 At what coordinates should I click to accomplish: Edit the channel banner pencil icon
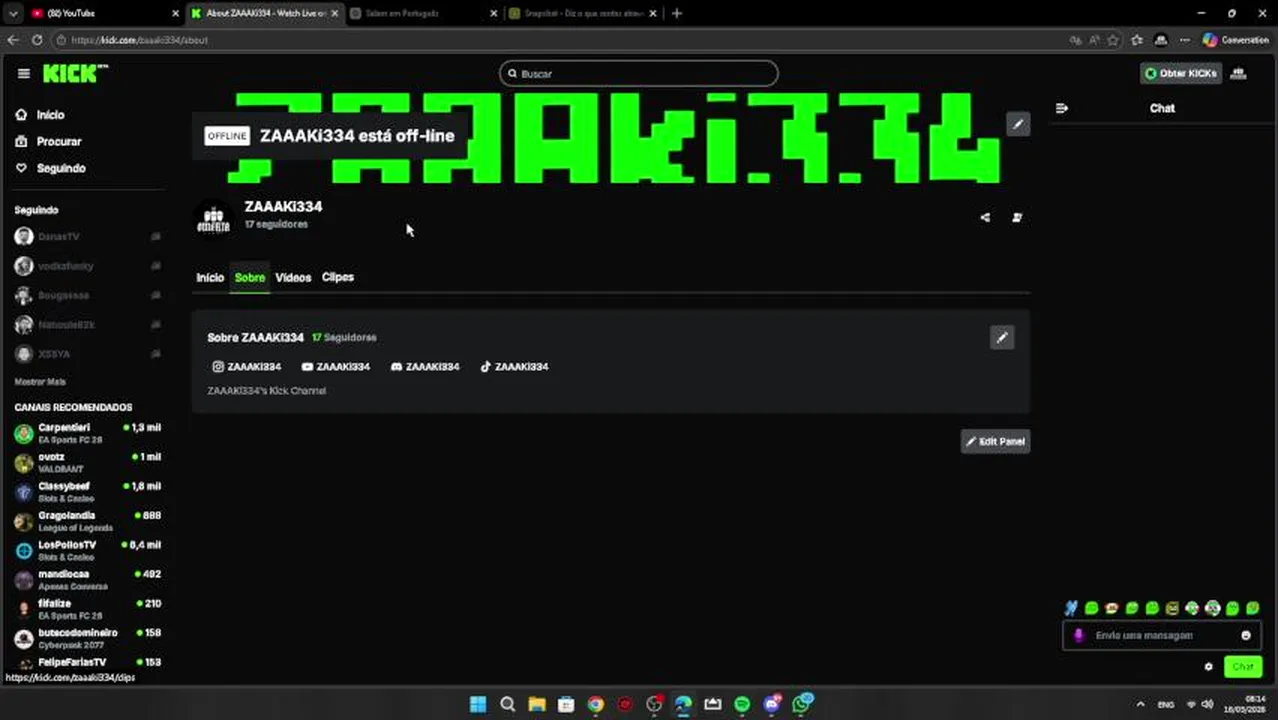pos(1018,124)
